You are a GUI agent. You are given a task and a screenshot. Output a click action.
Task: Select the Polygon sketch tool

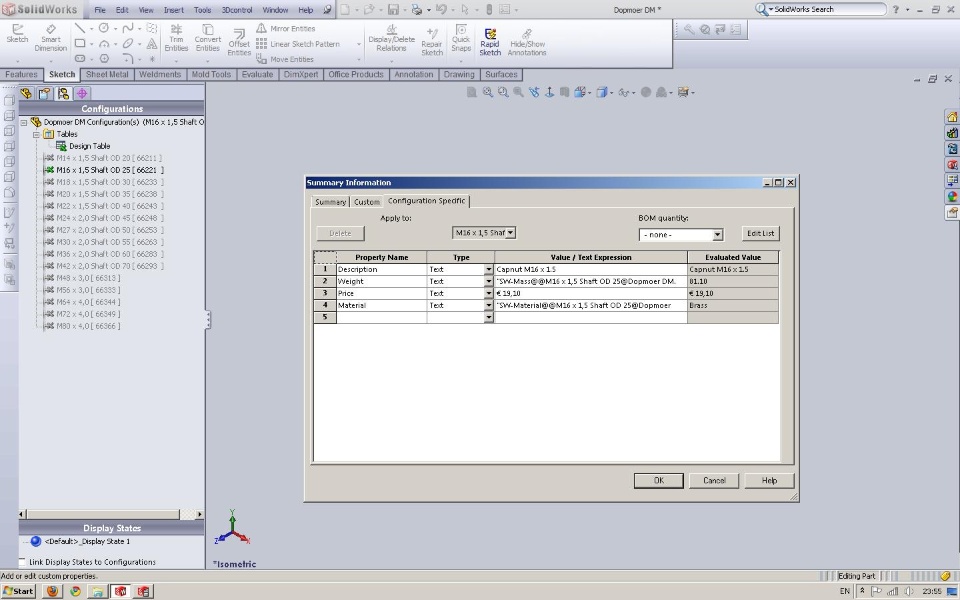click(104, 59)
